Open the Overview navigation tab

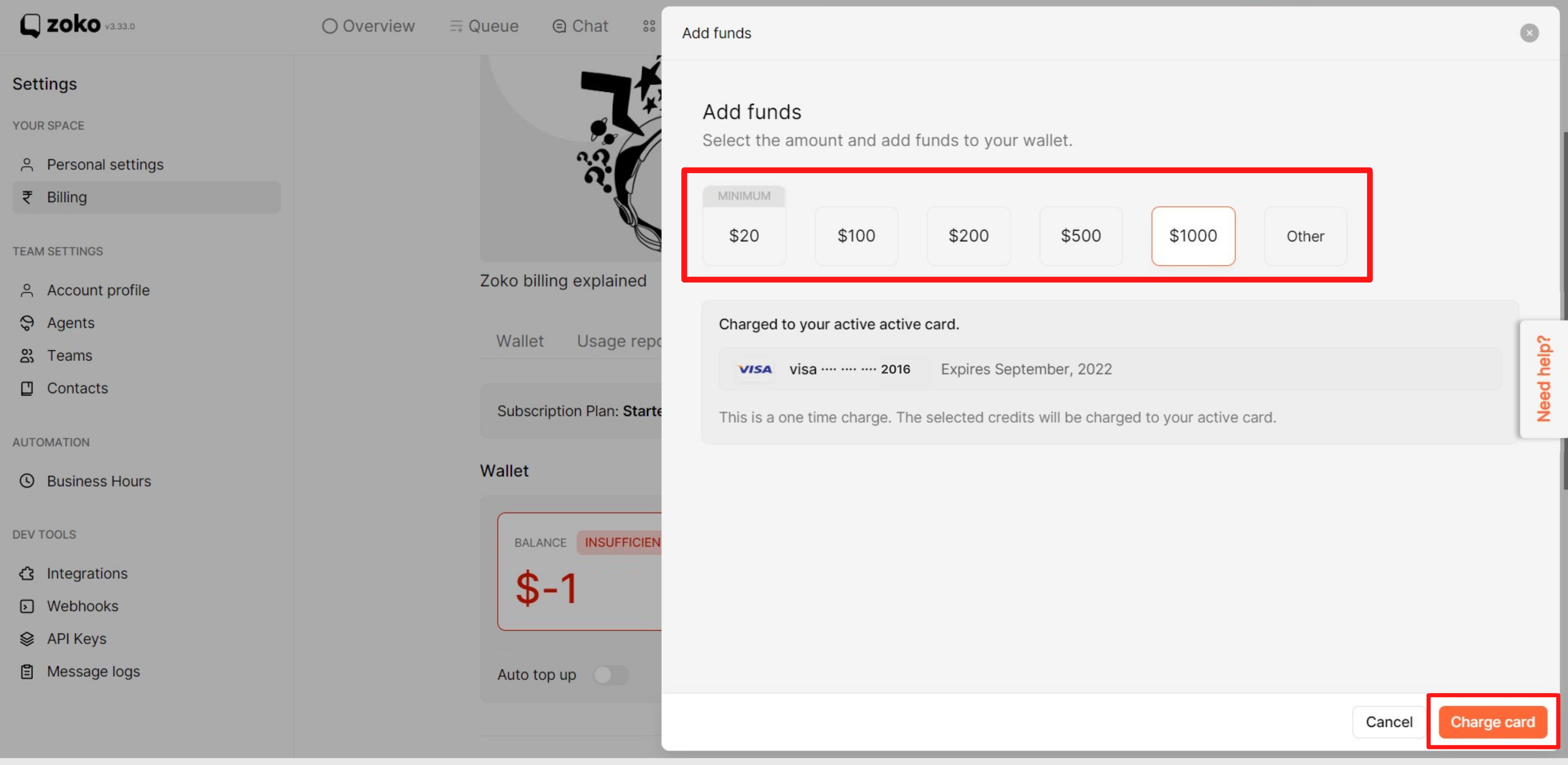[368, 26]
